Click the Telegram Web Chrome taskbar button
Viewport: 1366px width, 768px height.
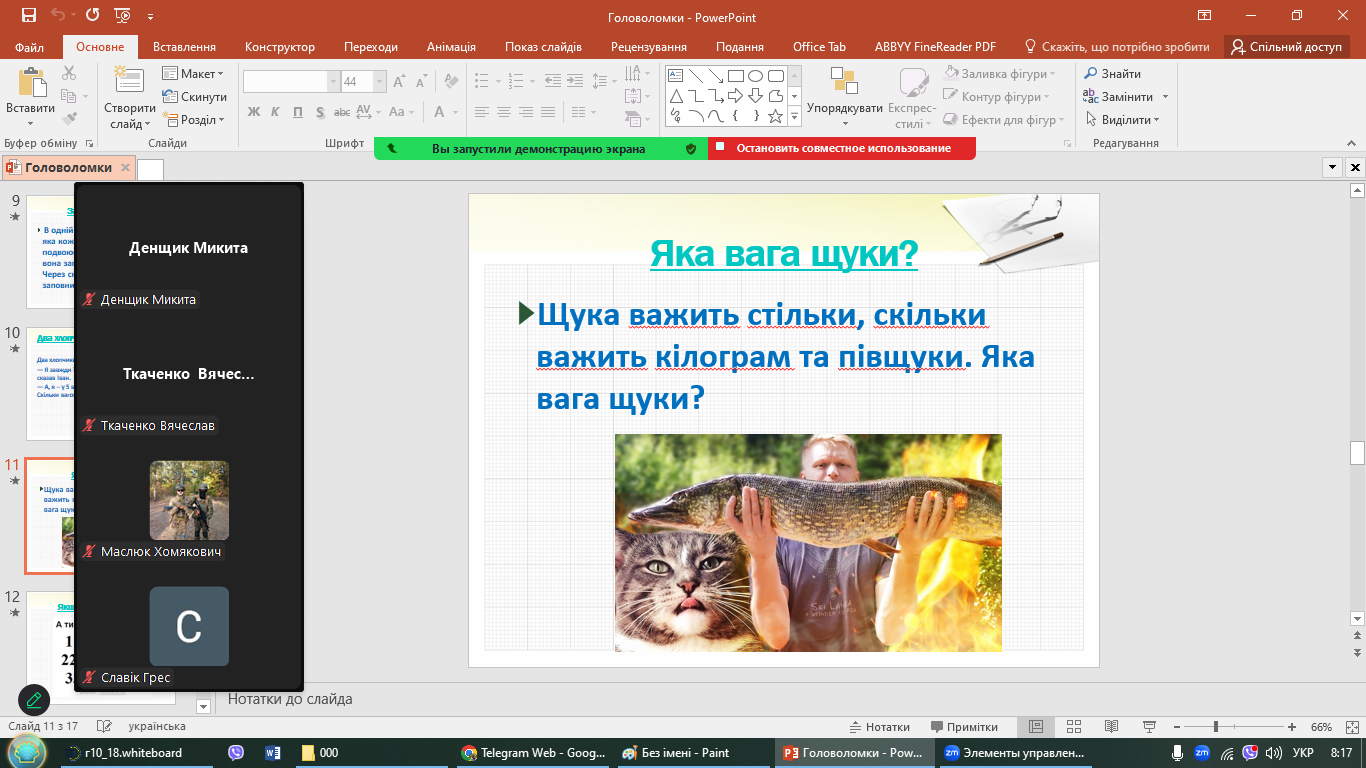[532, 753]
